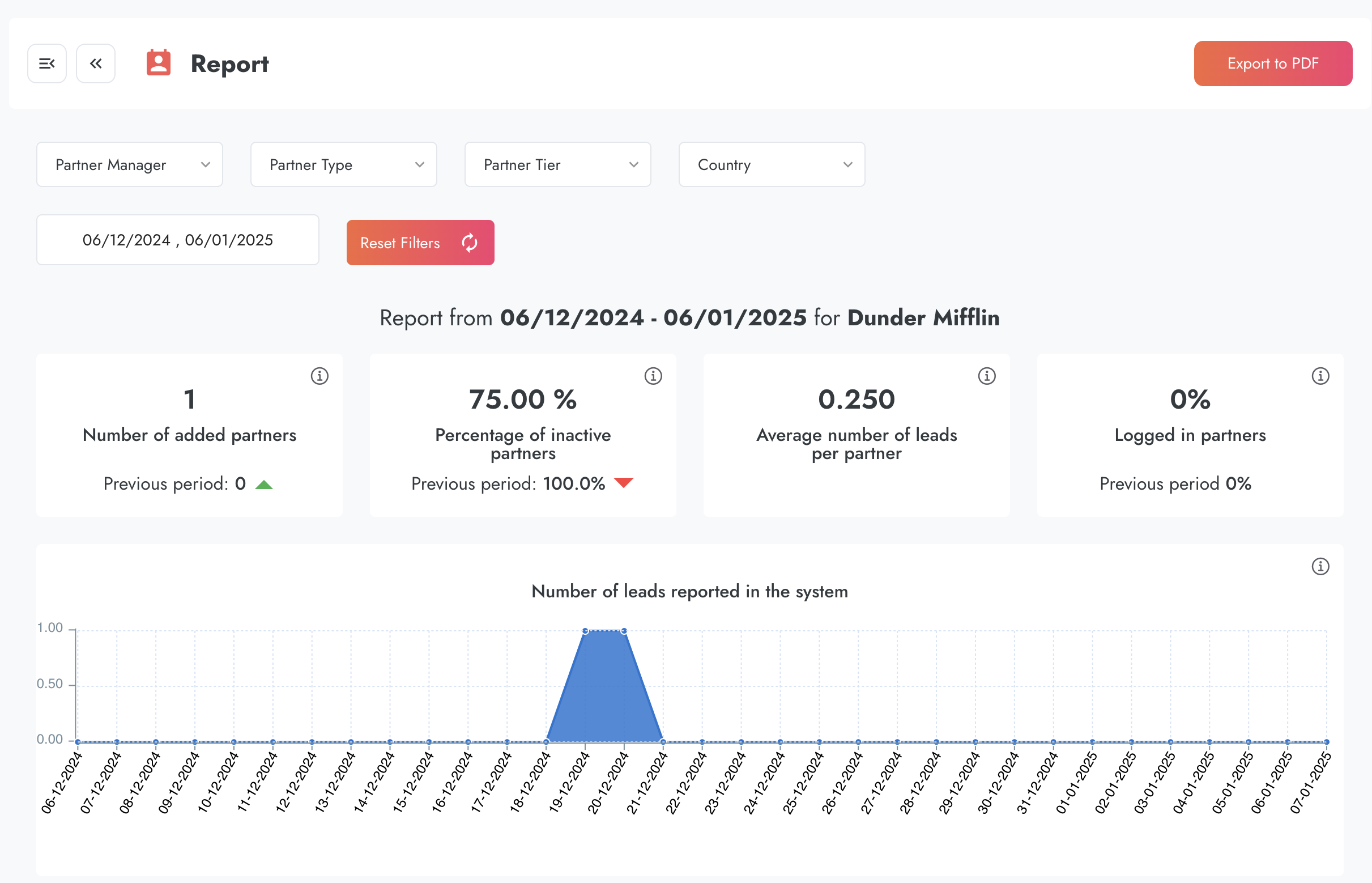The image size is (1372, 883).
Task: Click the 06-12-2024 axis label
Action: (x=61, y=782)
